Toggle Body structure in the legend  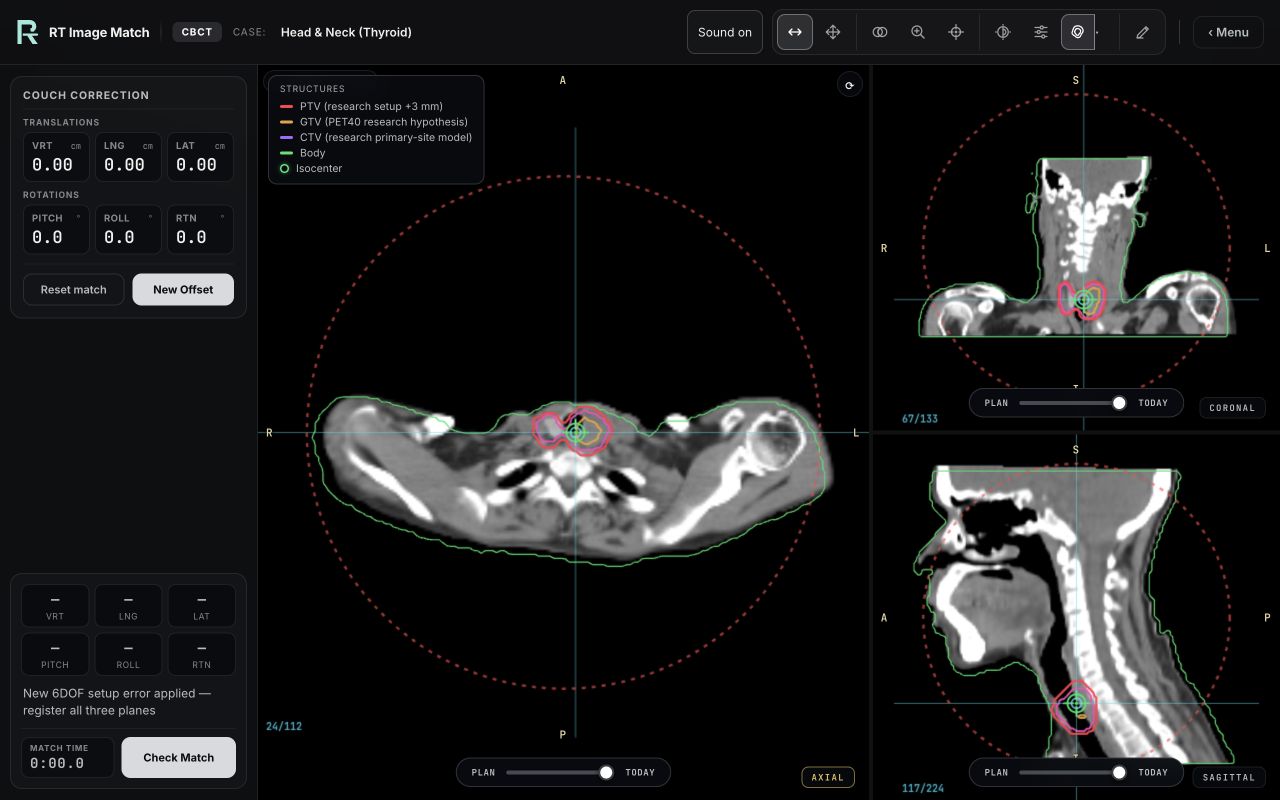tap(376, 153)
